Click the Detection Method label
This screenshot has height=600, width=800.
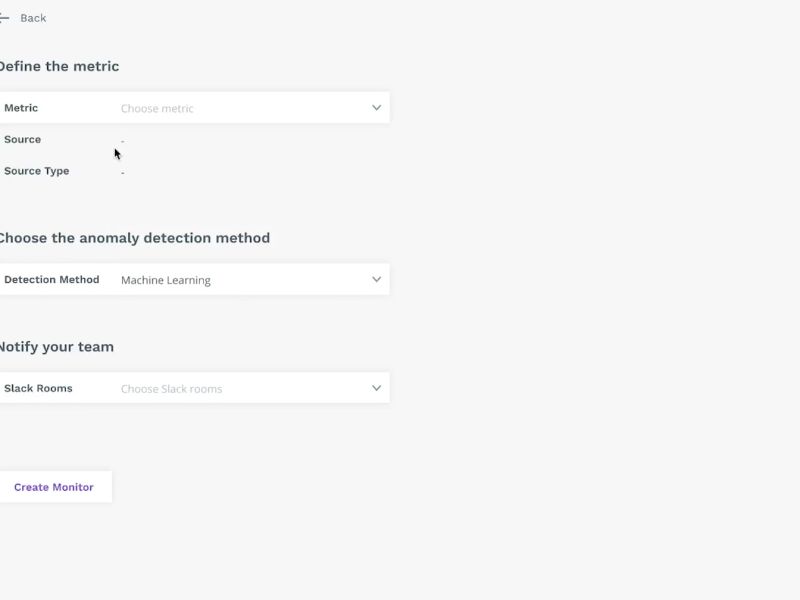tap(52, 280)
